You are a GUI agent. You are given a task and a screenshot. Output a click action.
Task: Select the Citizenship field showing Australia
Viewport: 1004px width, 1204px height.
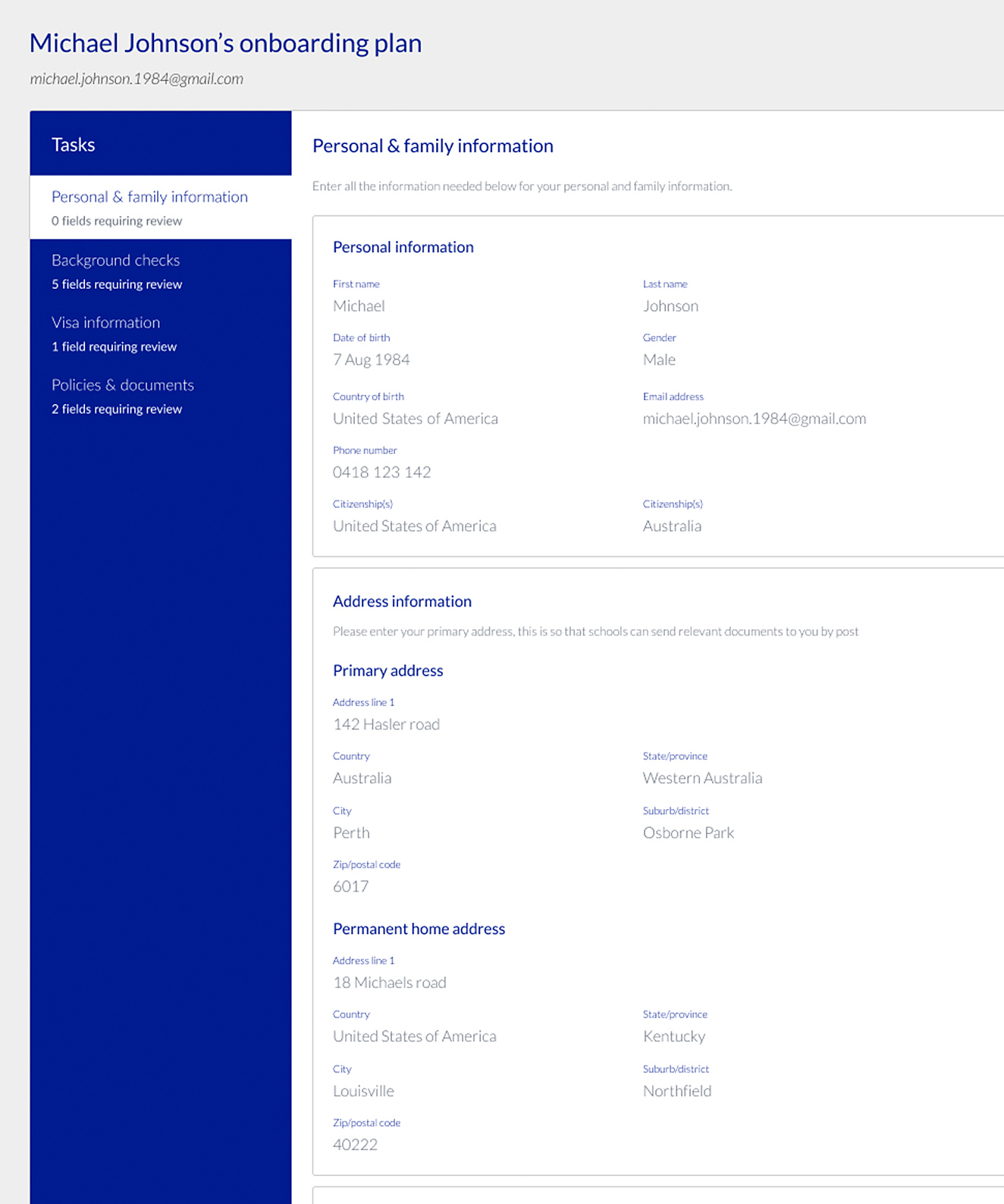(x=672, y=526)
